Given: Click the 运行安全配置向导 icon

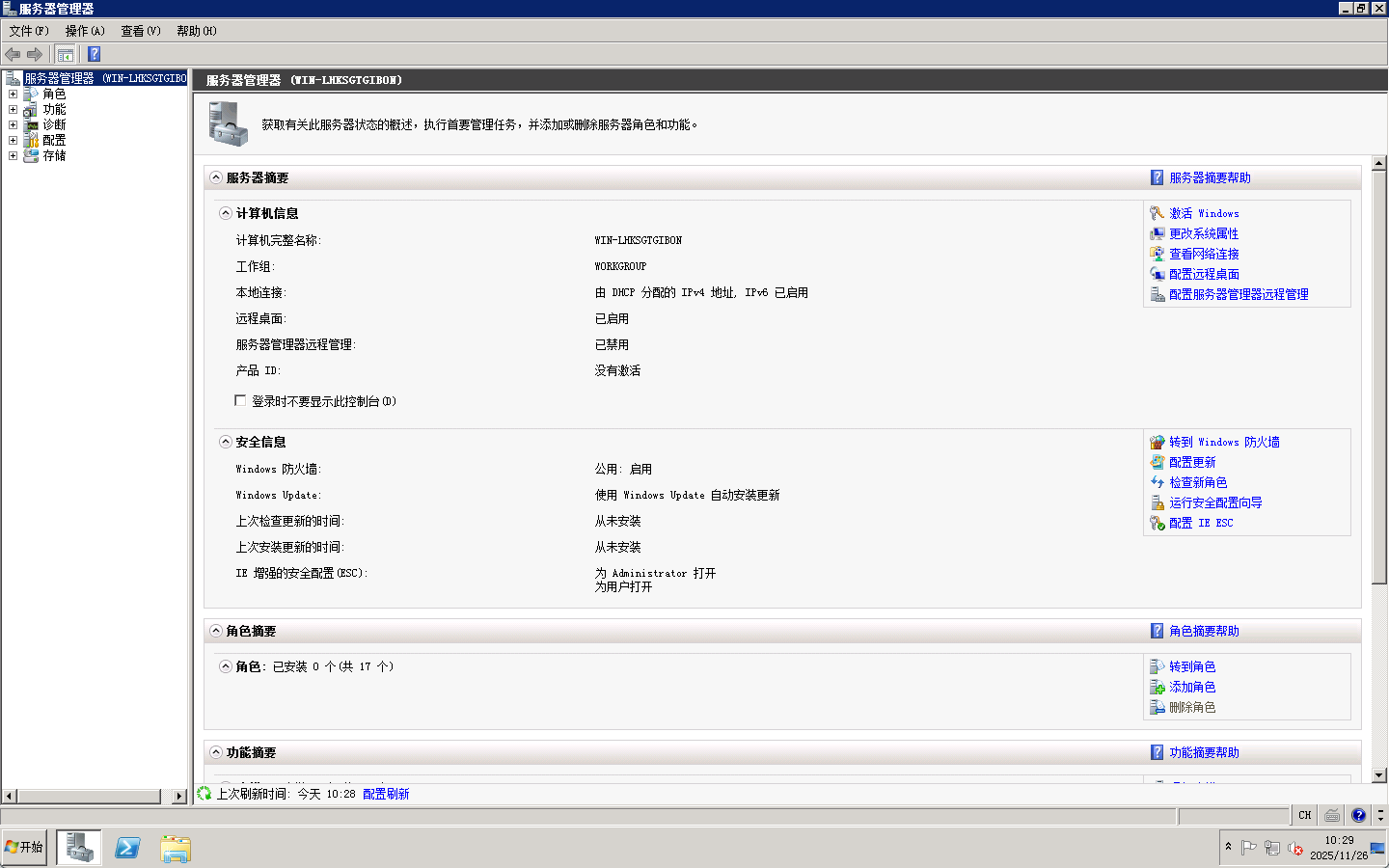Looking at the screenshot, I should [x=1157, y=502].
